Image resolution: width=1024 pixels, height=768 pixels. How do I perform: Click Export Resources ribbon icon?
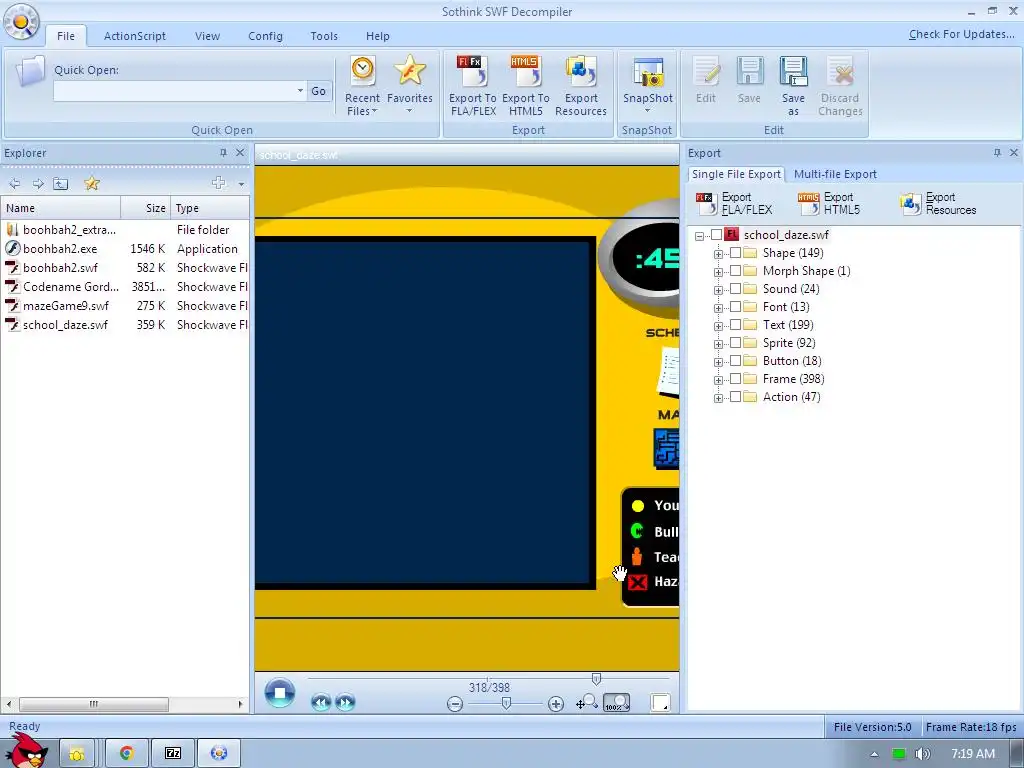point(581,86)
